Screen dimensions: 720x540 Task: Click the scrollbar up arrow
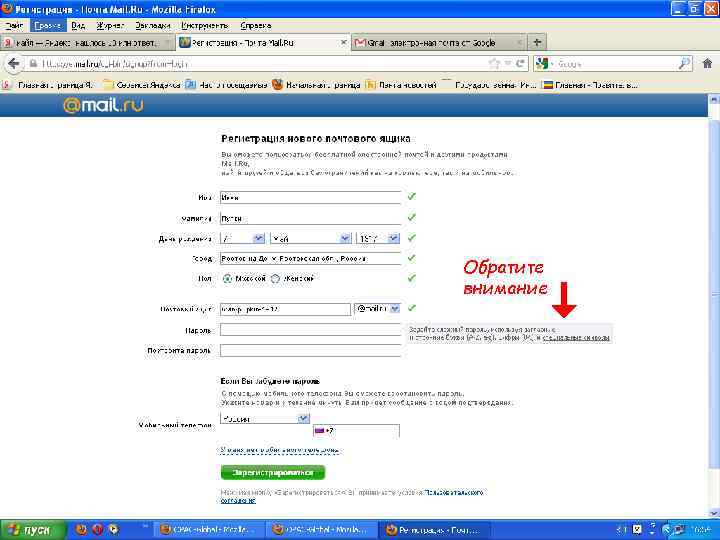(x=714, y=99)
